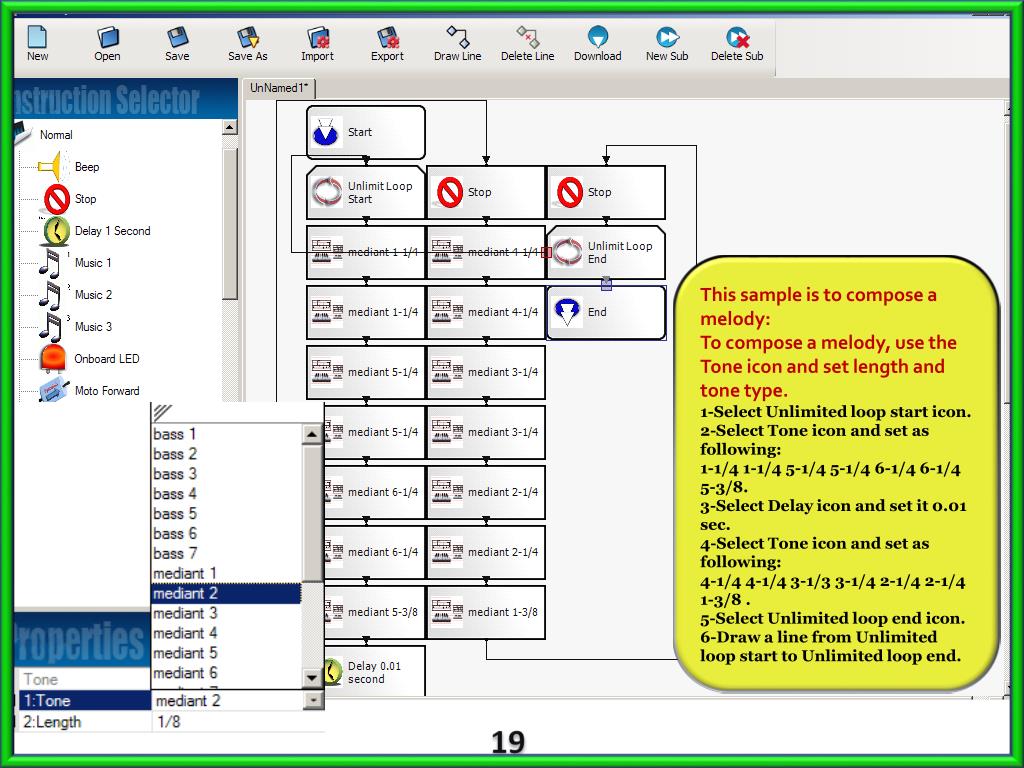This screenshot has height=768, width=1024.
Task: Choose the highlighted mediant 2 list entry
Action: coord(226,594)
